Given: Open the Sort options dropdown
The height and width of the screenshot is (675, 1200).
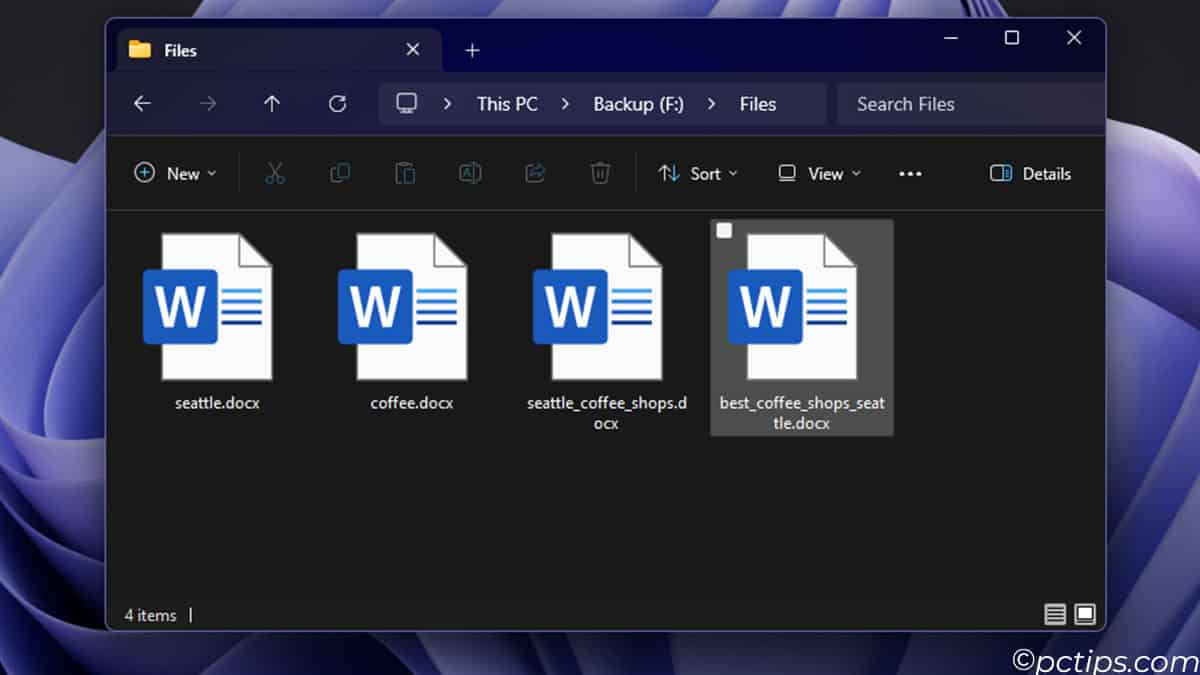Looking at the screenshot, I should click(698, 173).
